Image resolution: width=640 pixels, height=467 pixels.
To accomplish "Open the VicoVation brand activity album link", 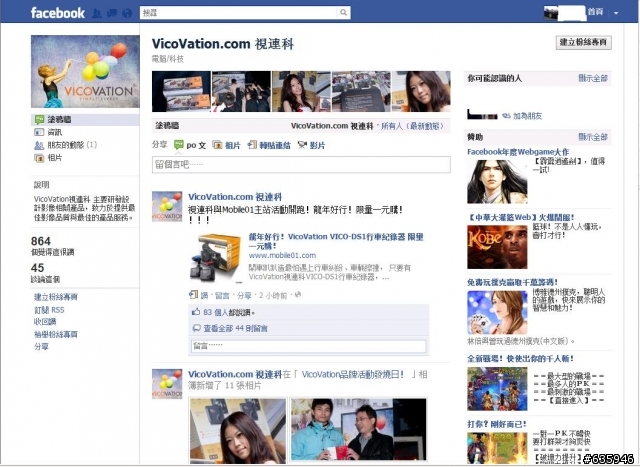I will click(x=353, y=374).
